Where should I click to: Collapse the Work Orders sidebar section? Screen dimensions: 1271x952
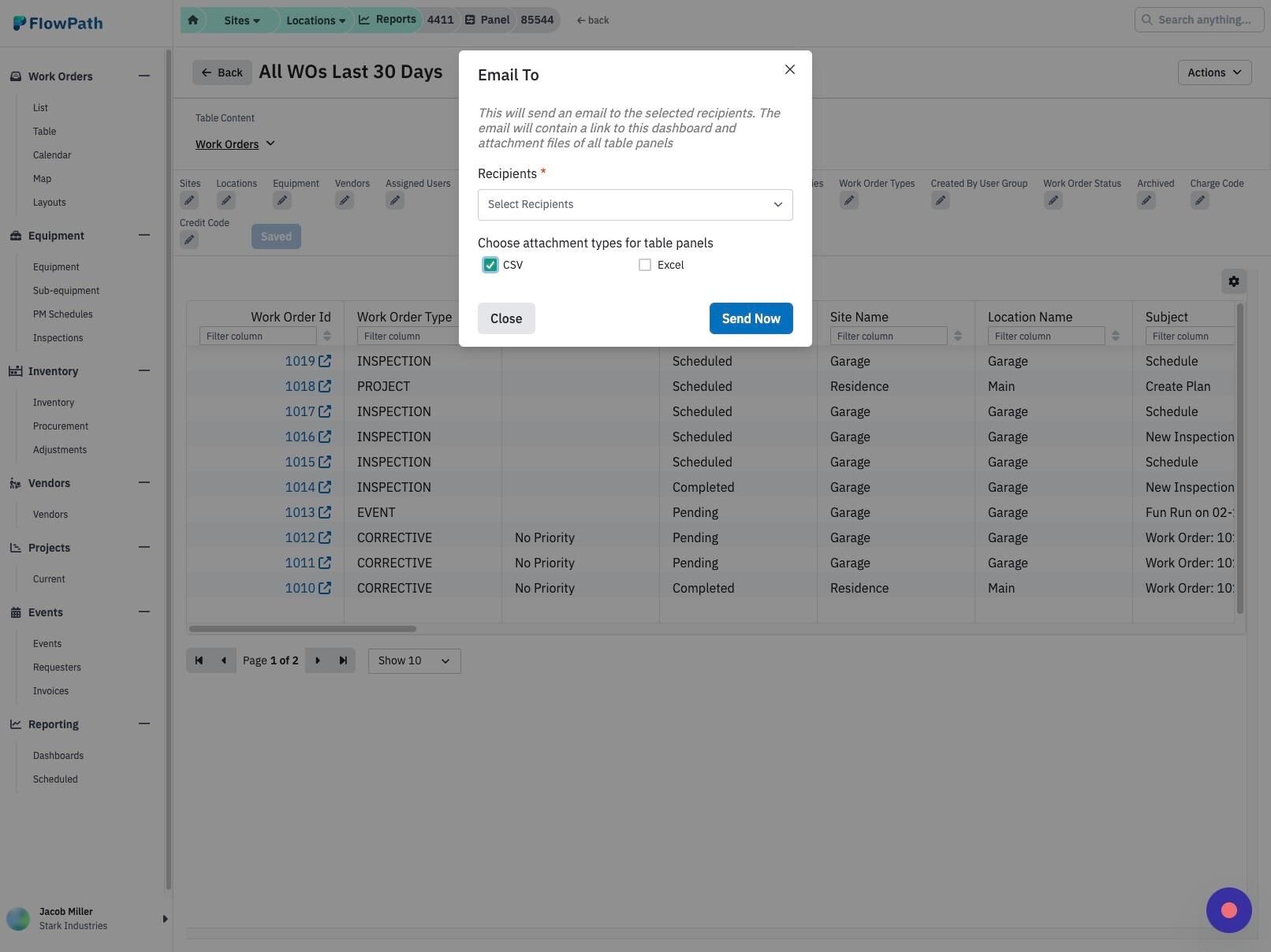(x=144, y=76)
